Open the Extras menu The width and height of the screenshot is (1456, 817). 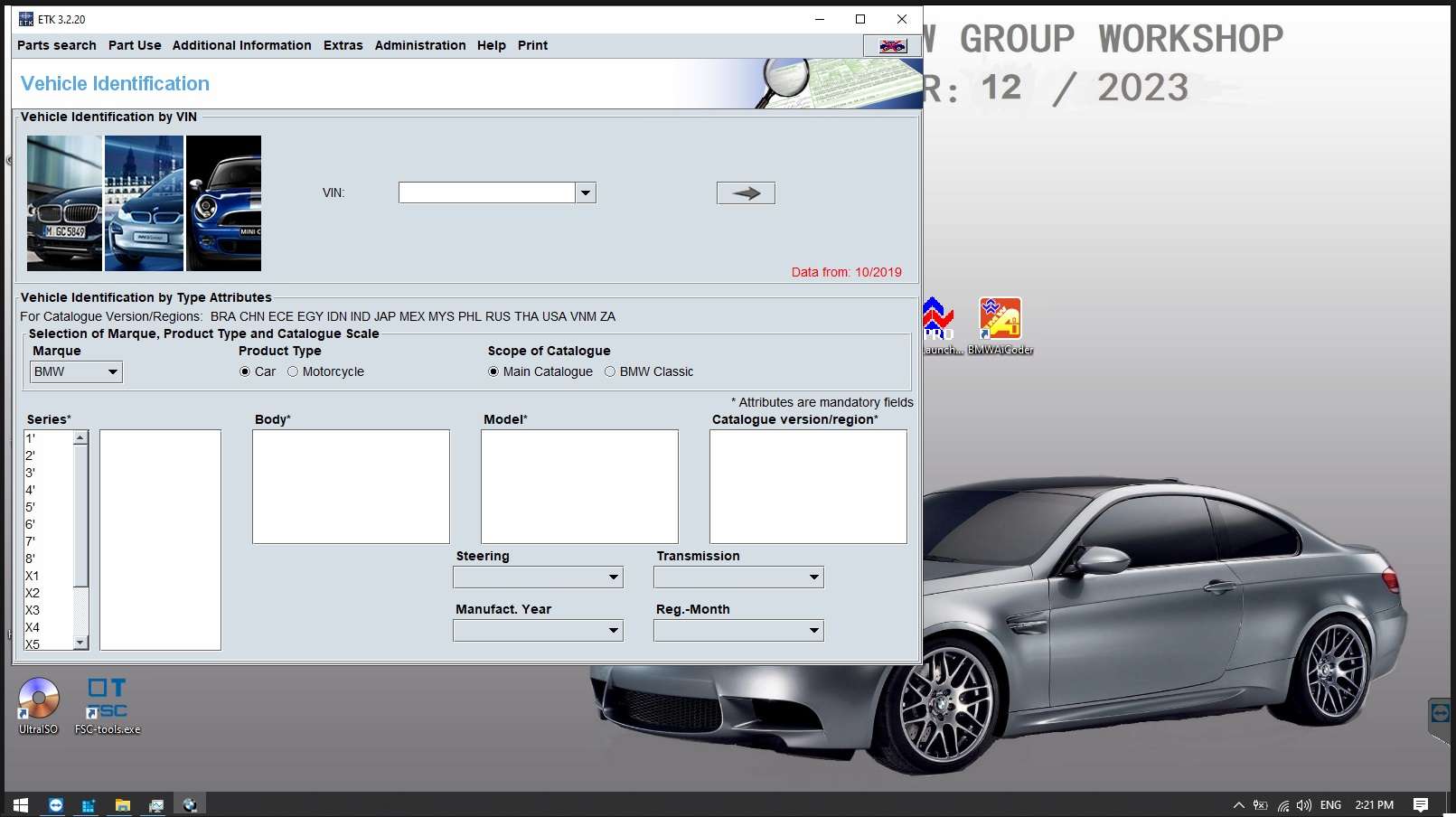343,45
